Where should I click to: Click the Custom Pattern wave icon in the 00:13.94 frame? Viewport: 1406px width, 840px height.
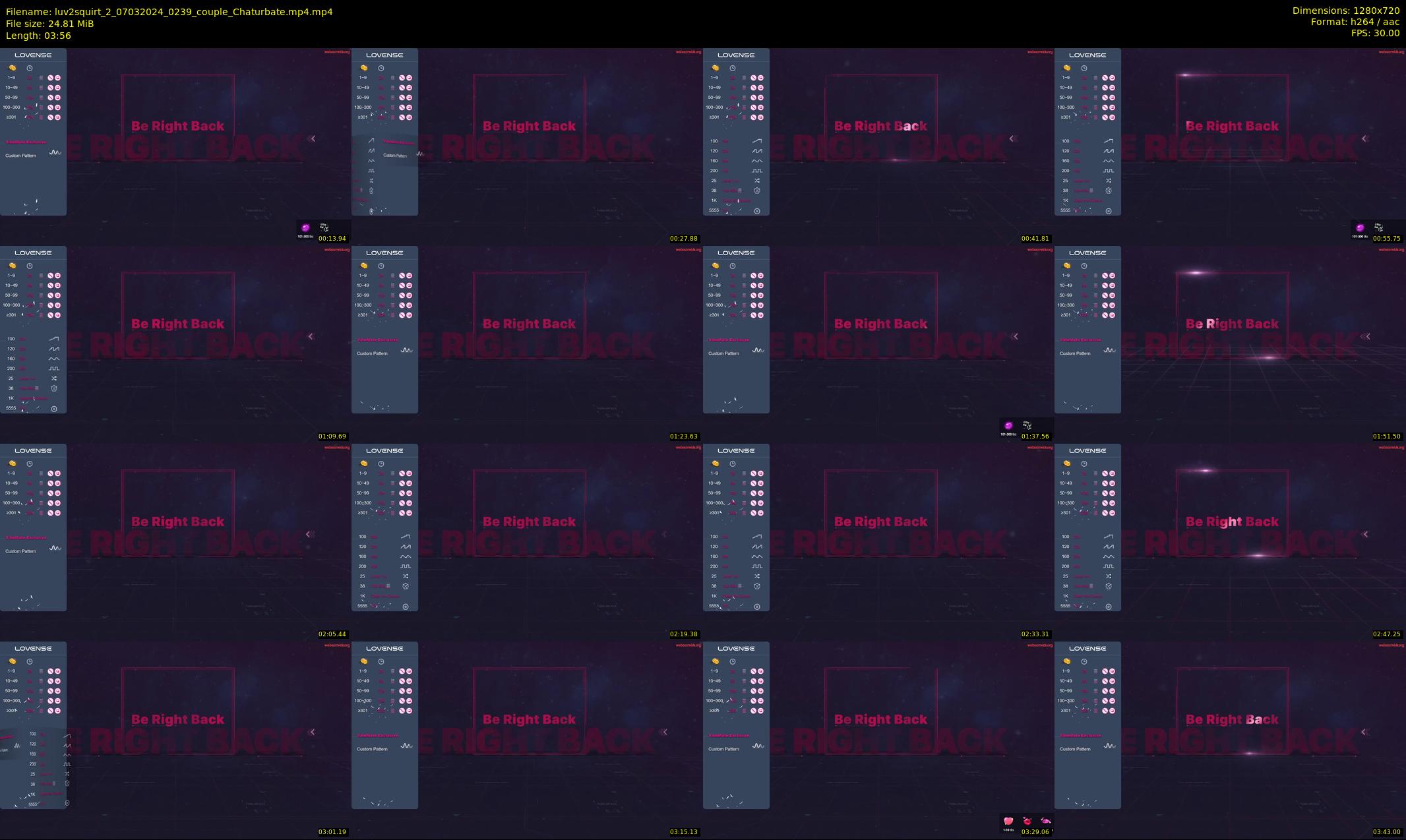pyautogui.click(x=55, y=152)
